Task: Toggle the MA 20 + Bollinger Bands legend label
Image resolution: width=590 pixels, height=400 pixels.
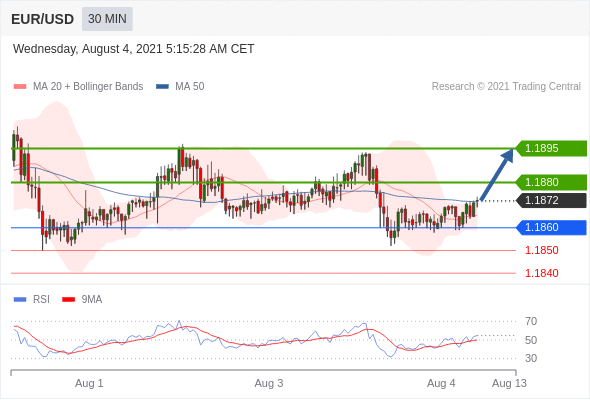Action: [88, 87]
